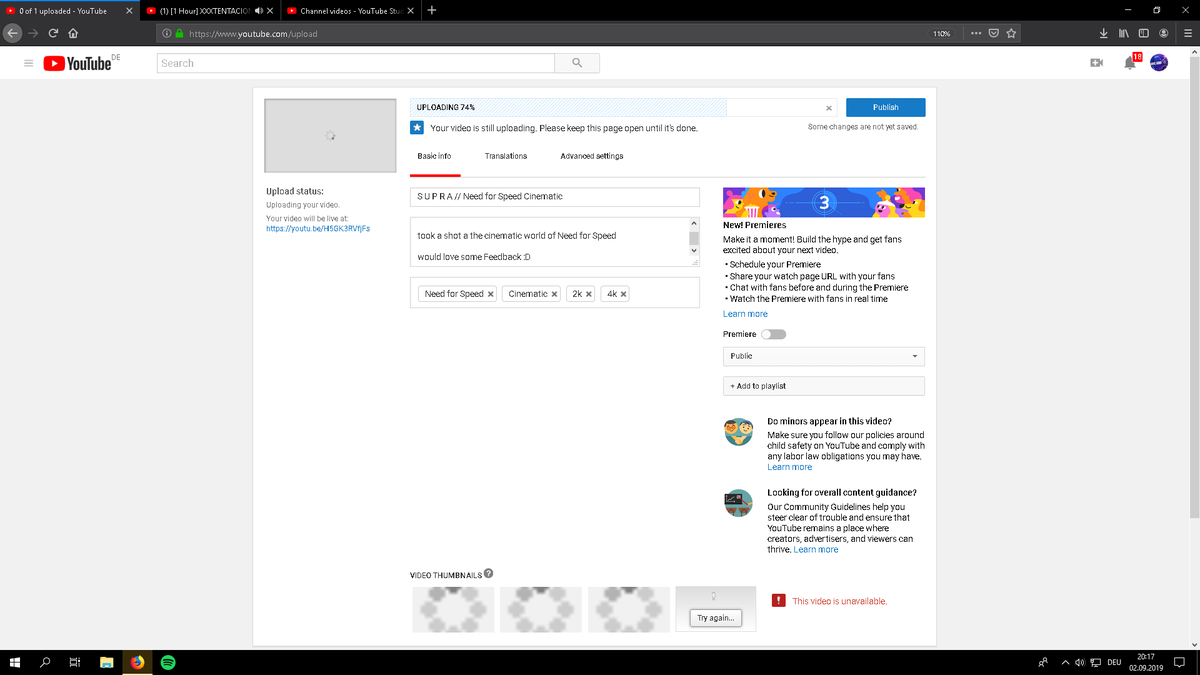
Task: Open File Explorer from the taskbar
Action: 106,662
